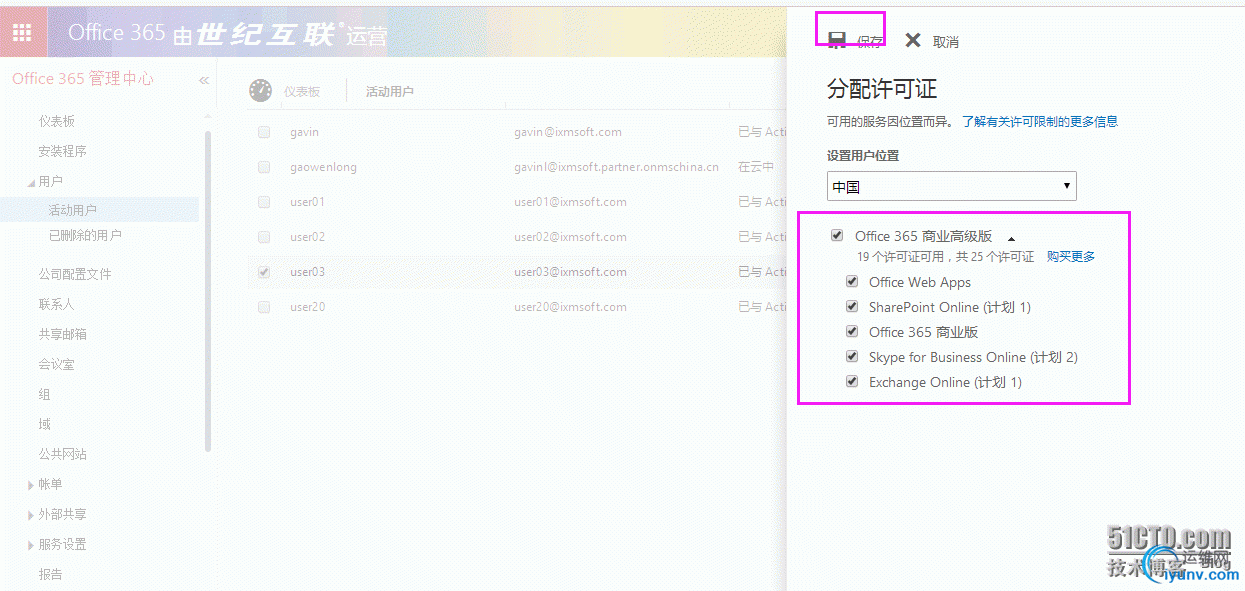
Task: Select 活动用户 in the navigation
Action: point(72,210)
